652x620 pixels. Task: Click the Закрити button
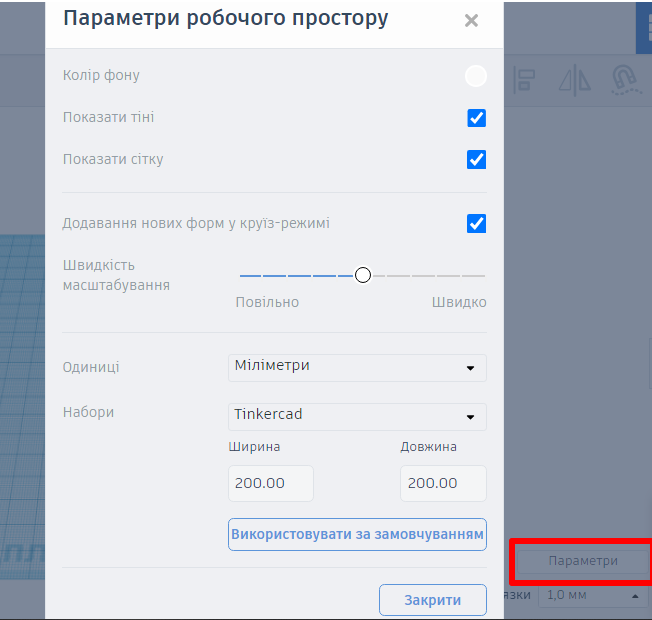point(432,600)
